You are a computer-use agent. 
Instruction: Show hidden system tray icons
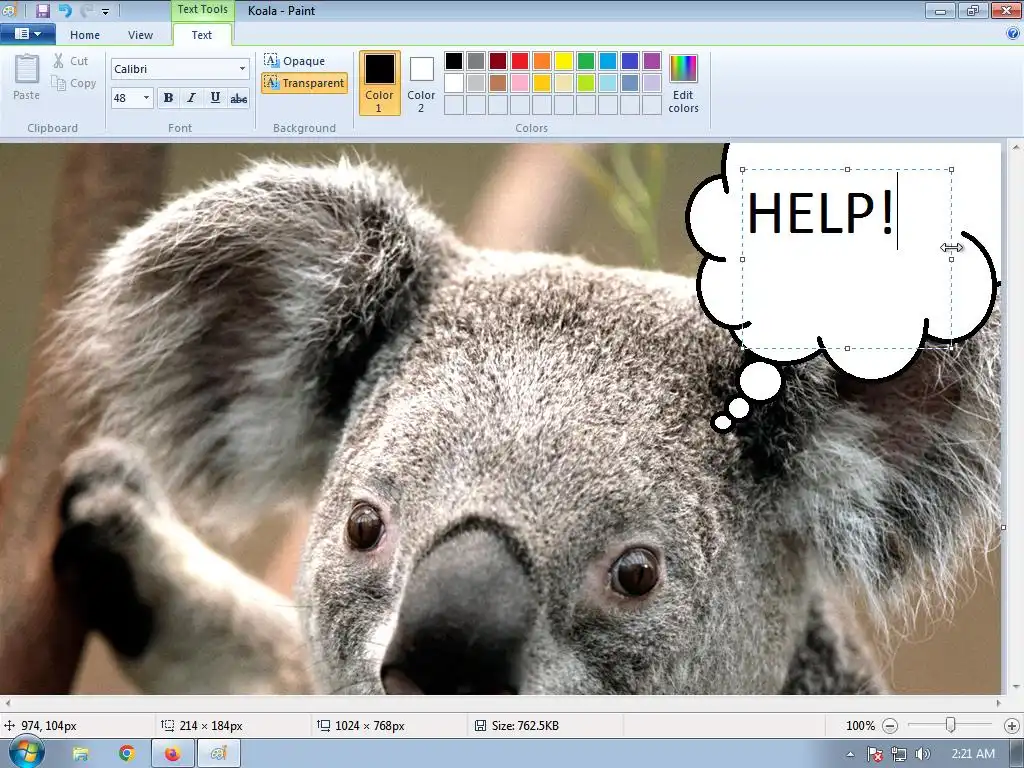[850, 754]
